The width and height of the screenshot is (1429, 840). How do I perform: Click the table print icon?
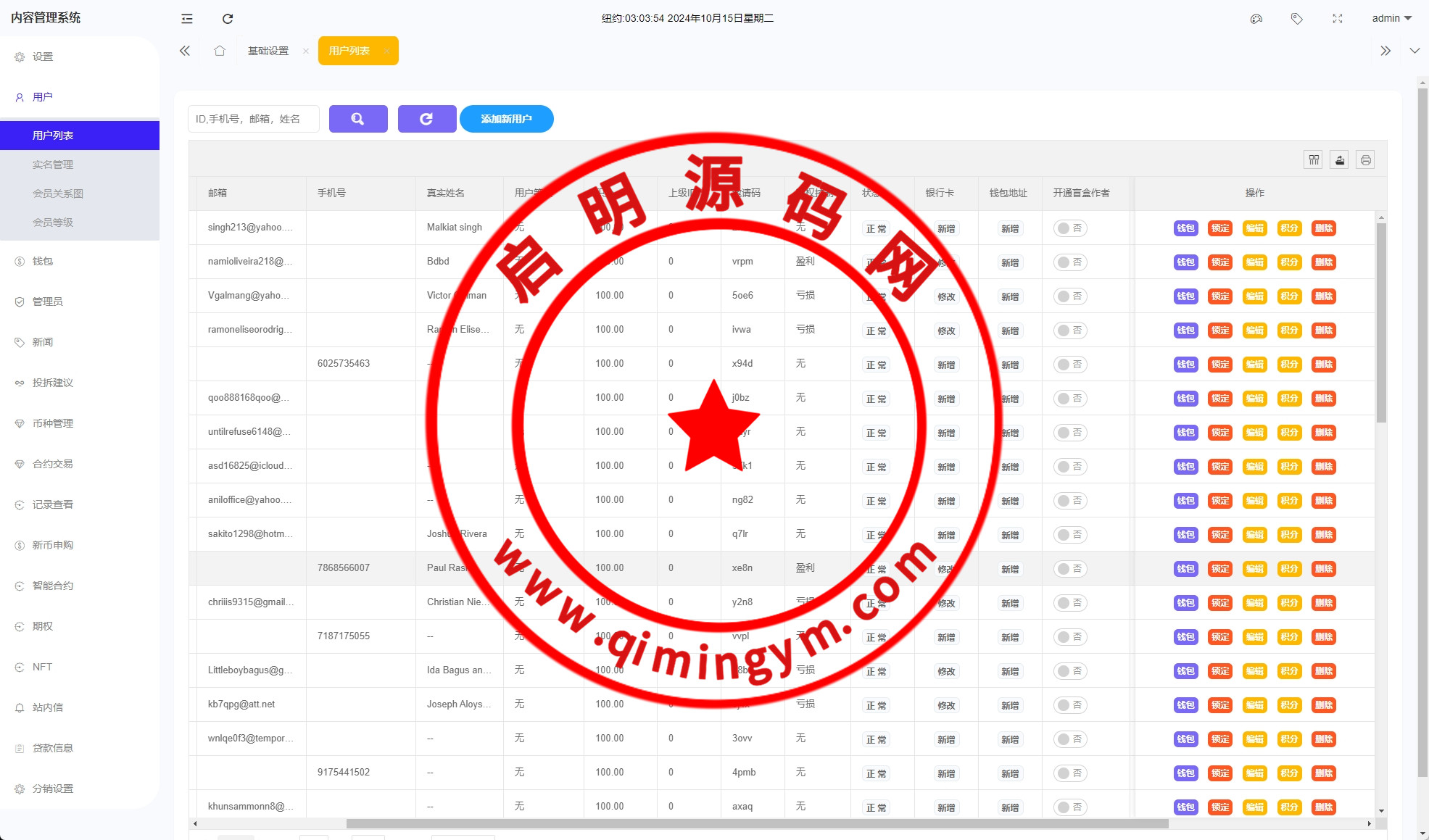1365,160
